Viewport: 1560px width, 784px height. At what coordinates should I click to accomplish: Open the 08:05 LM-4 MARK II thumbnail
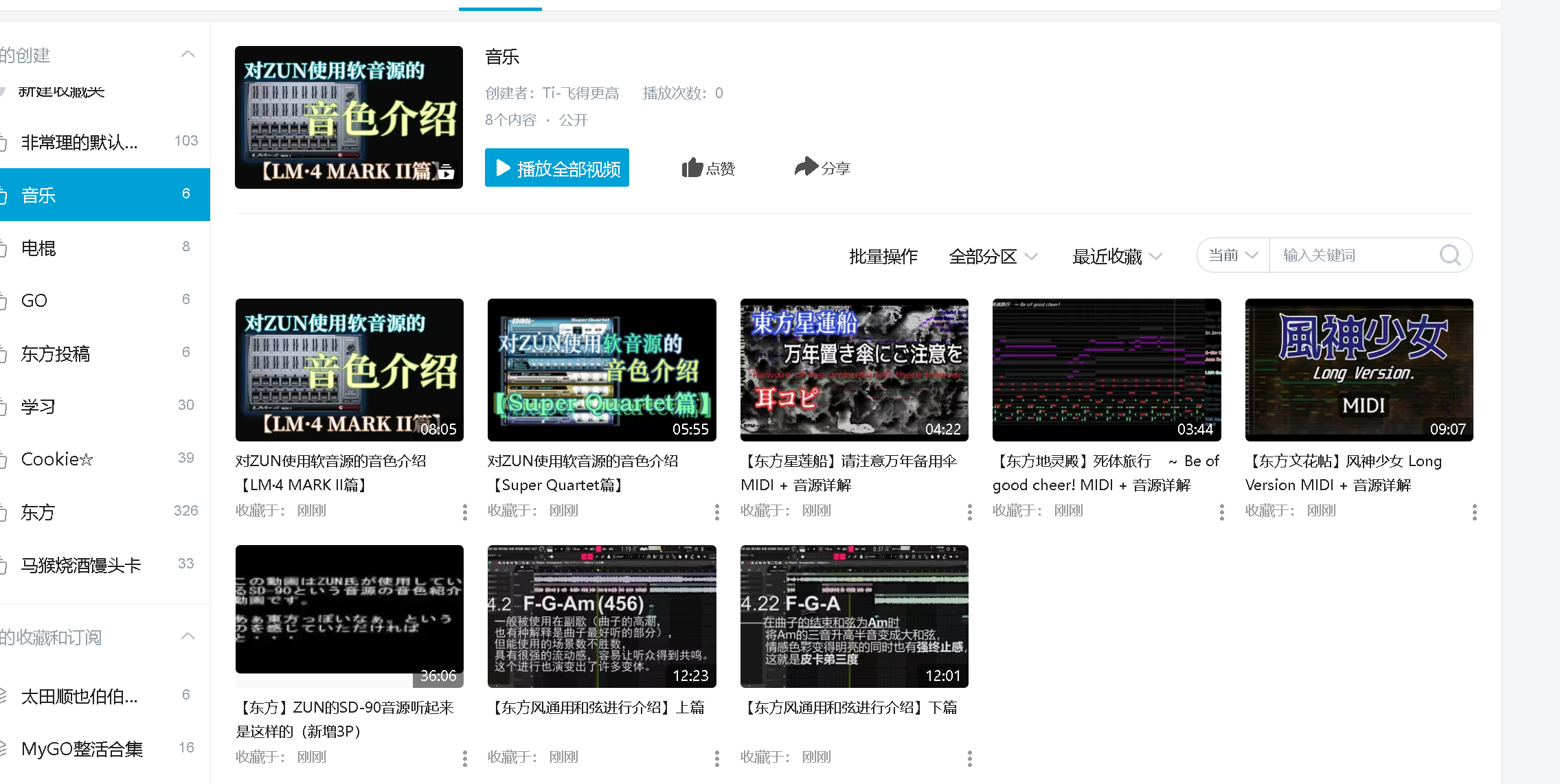click(x=350, y=370)
